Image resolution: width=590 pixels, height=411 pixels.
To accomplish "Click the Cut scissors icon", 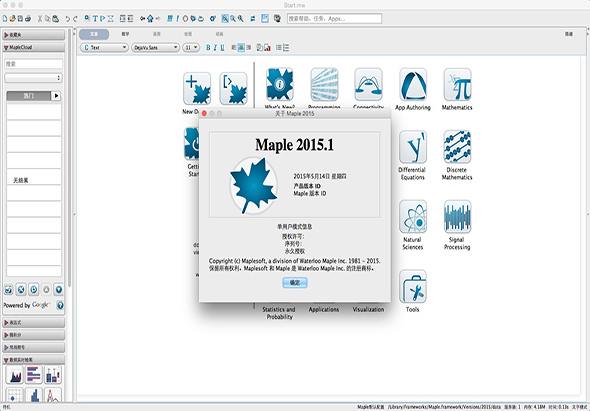I will [40, 18].
